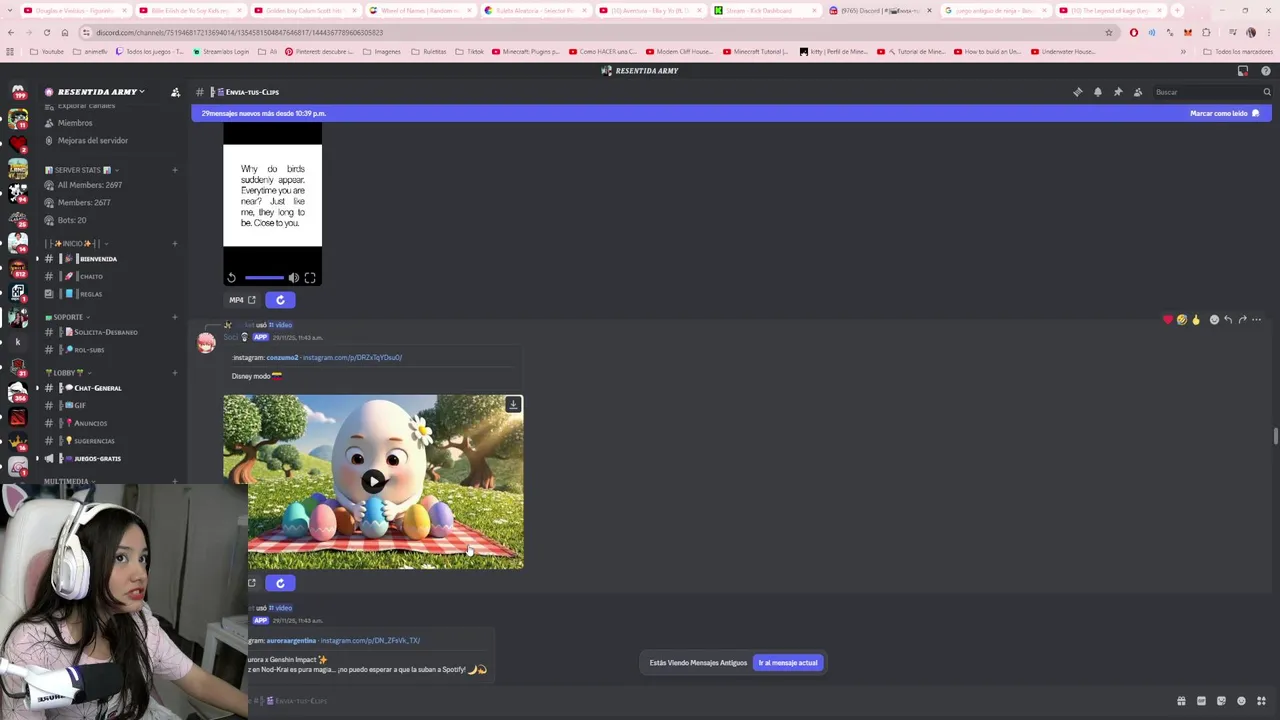The height and width of the screenshot is (720, 1280).
Task: Replay the birds lyric video
Action: point(231,278)
